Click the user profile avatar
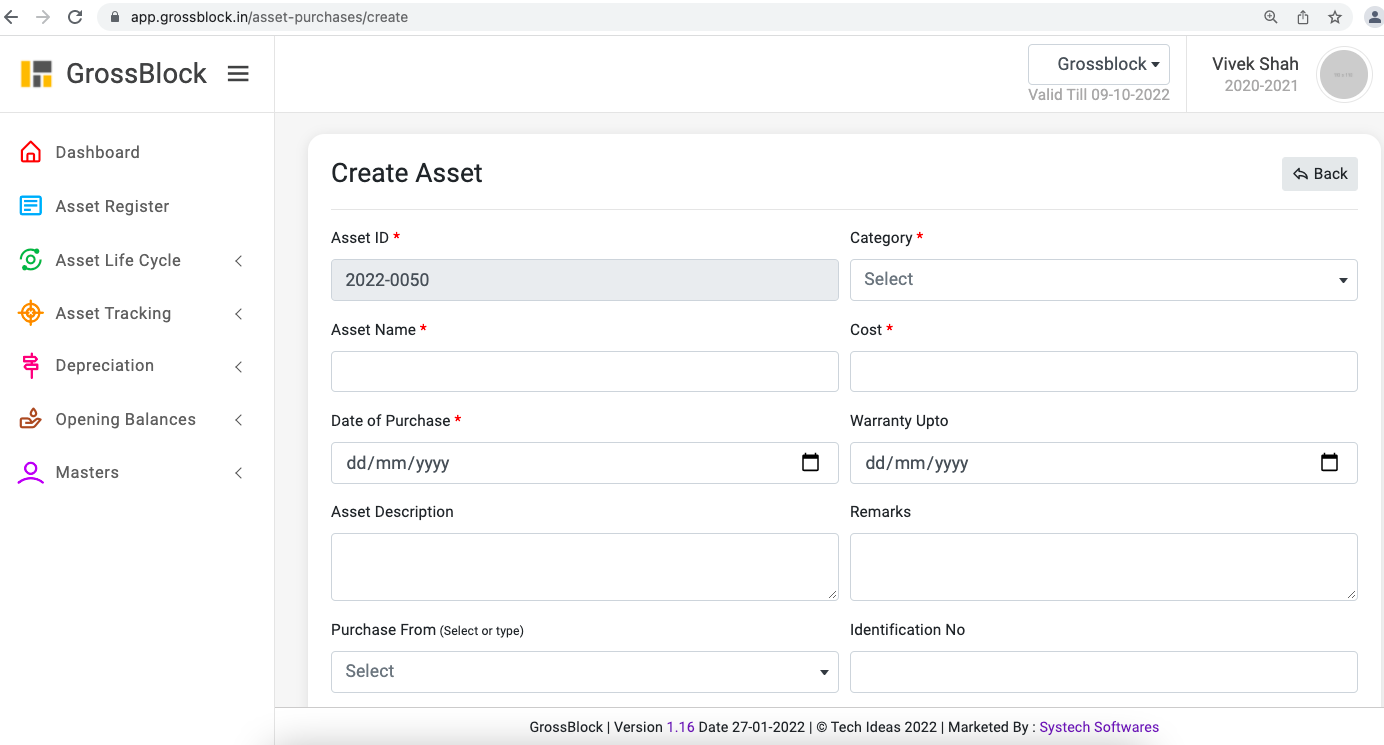 (x=1343, y=75)
